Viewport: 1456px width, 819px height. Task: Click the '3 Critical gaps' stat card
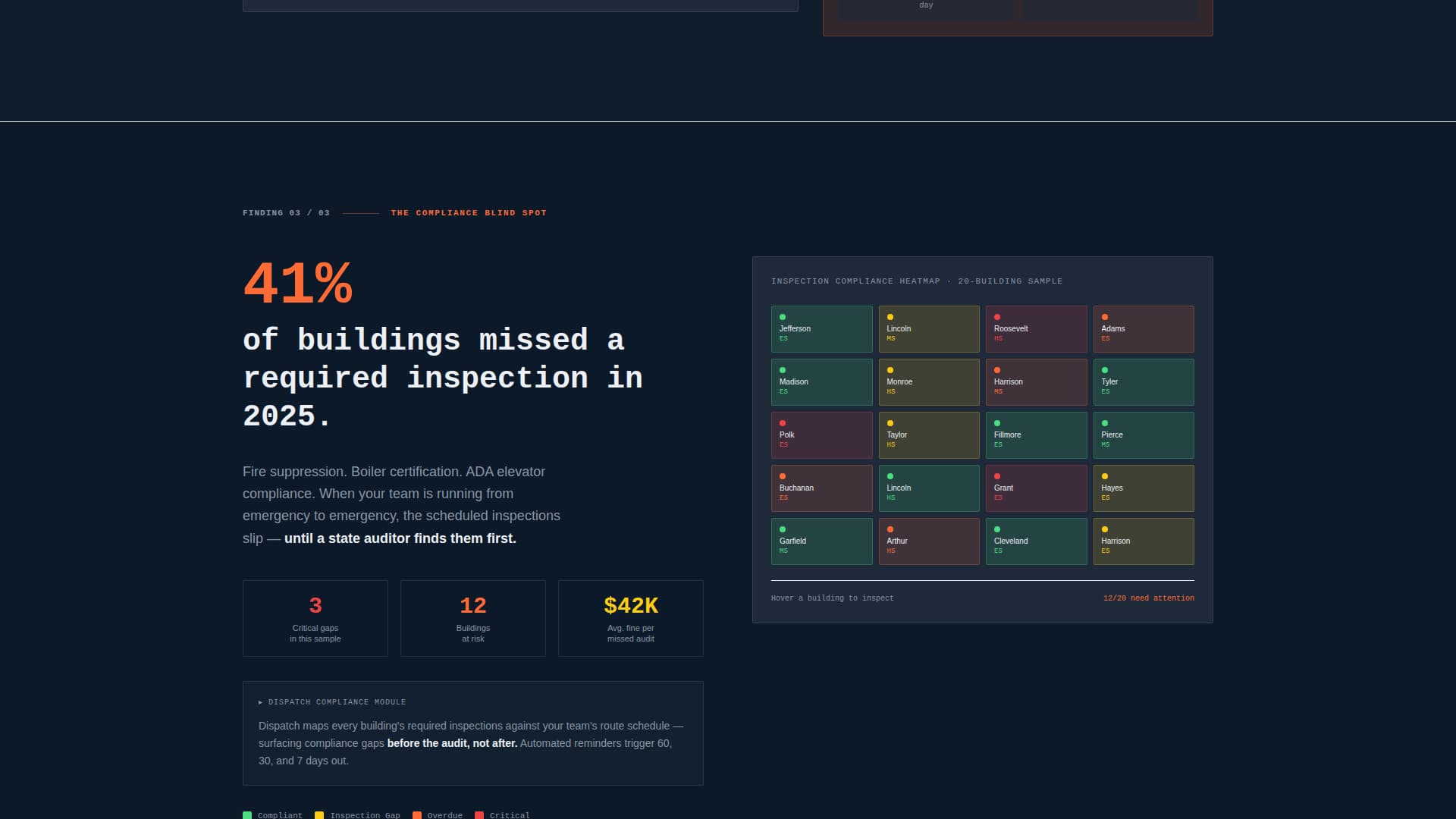coord(315,618)
